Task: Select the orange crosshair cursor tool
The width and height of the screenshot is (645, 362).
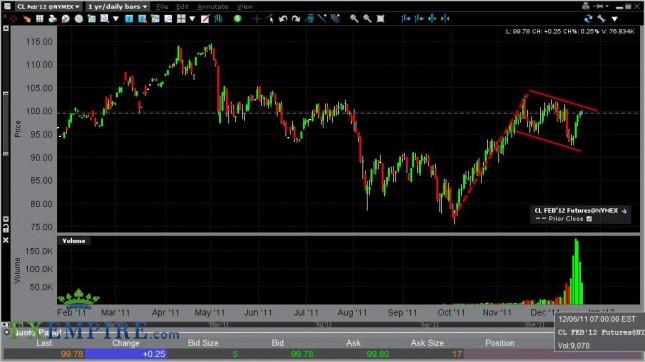Action: coord(257,19)
